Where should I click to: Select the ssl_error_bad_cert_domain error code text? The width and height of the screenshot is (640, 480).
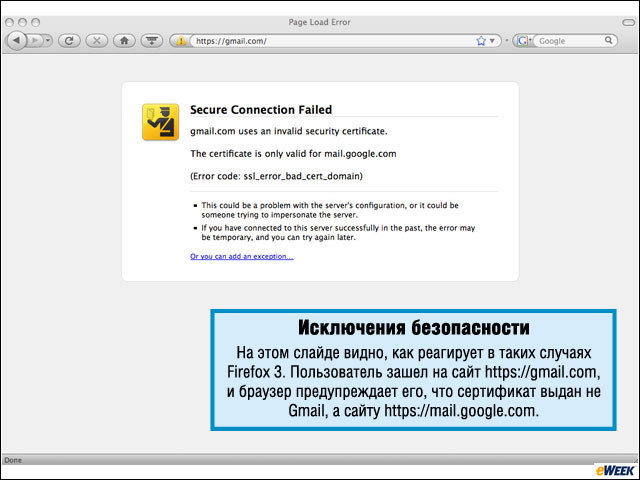(302, 176)
